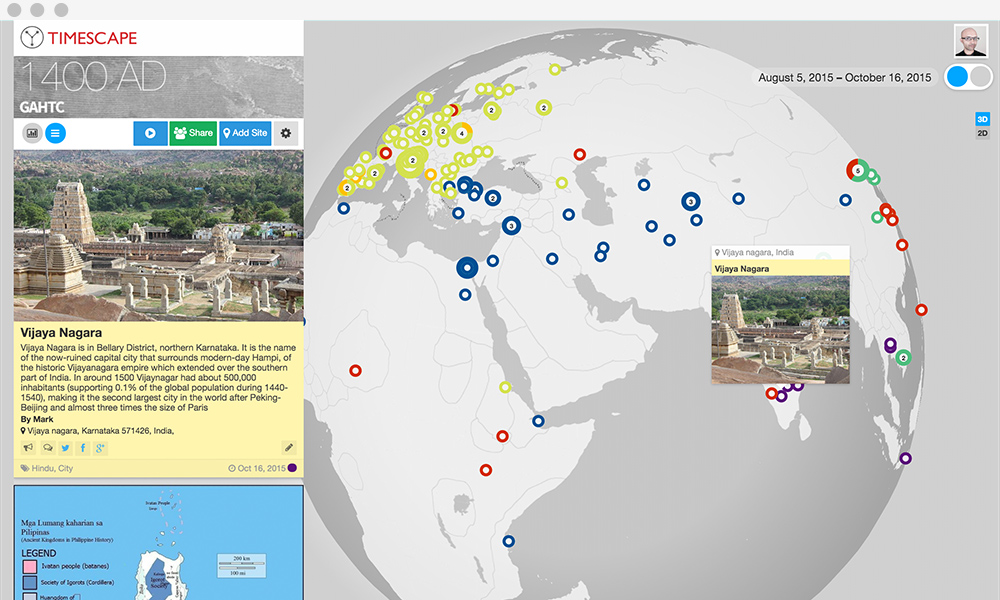Click the date range August 5 – October 16
This screenshot has width=1000, height=600.
(844, 78)
